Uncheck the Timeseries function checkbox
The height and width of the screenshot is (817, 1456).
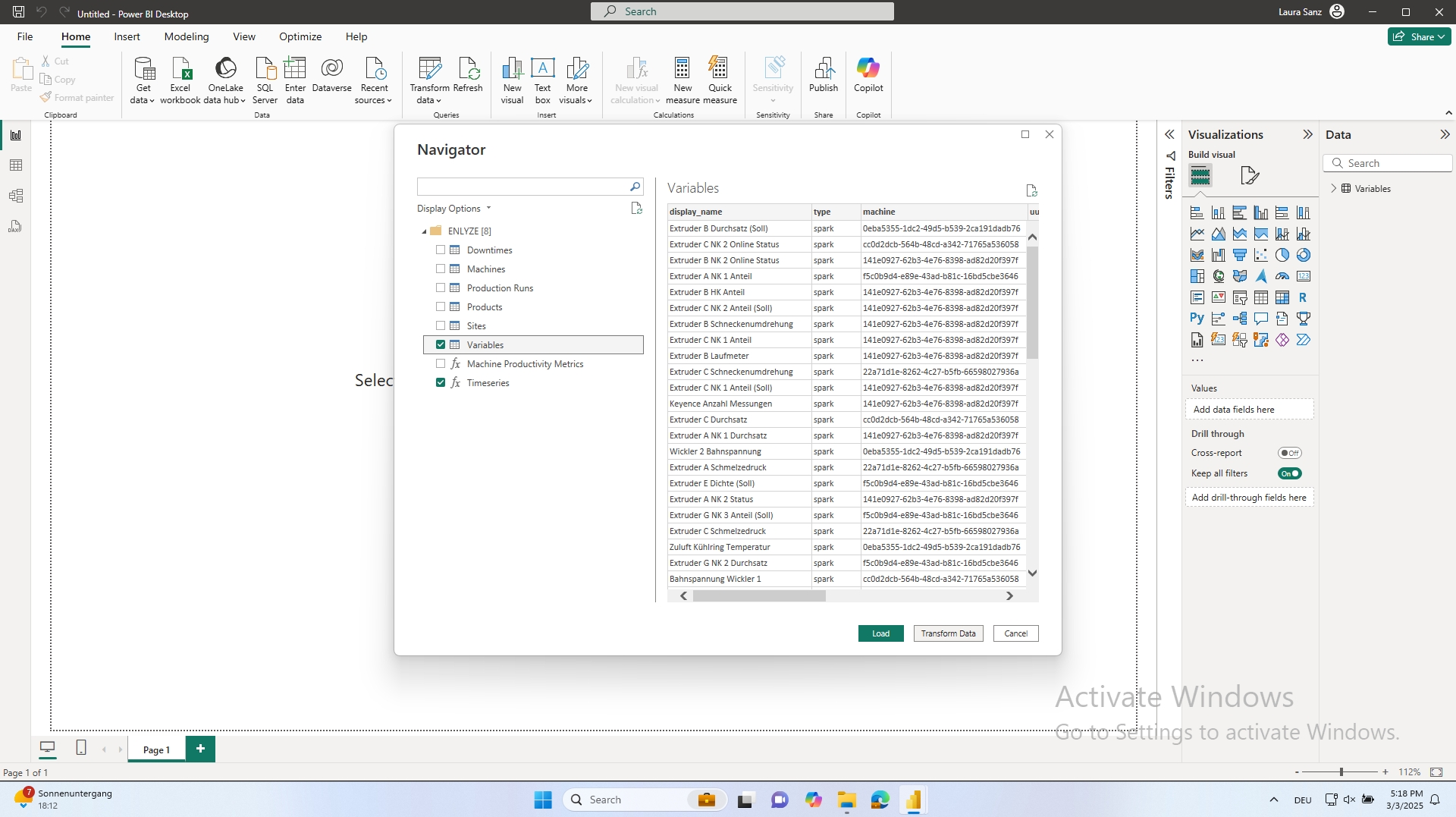point(441,382)
